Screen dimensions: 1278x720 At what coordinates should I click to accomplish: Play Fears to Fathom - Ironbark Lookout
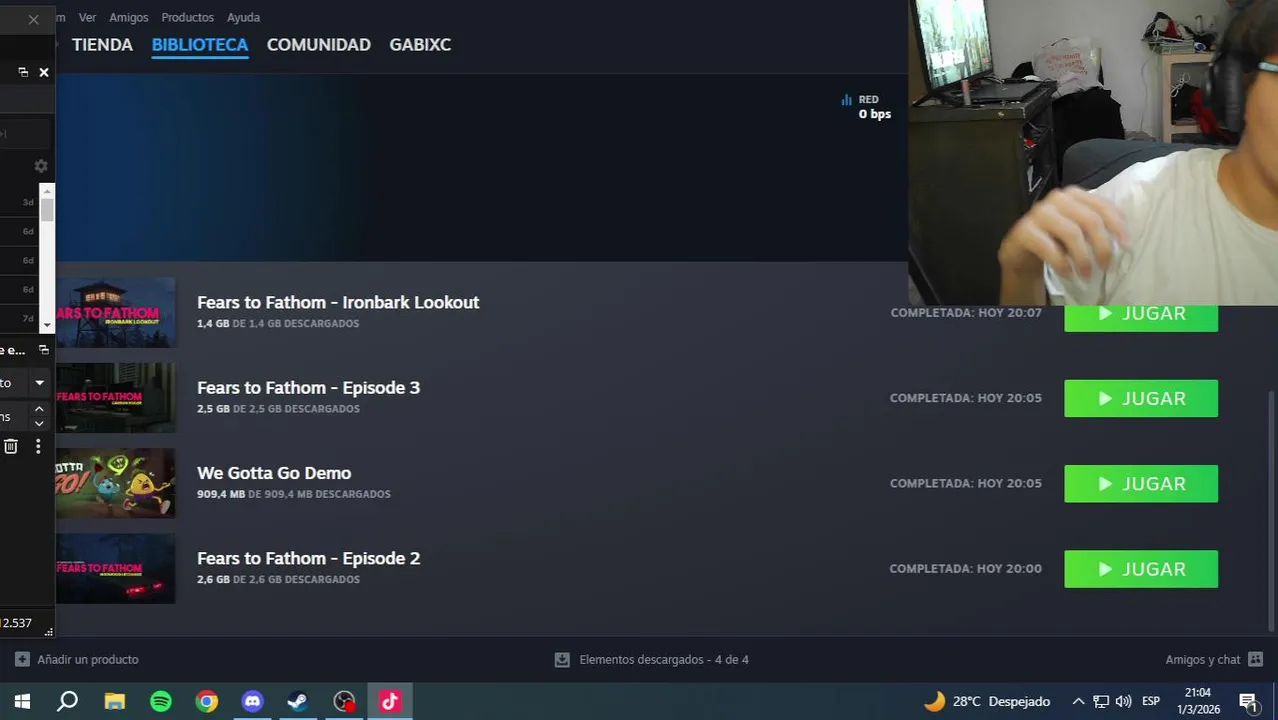click(x=1141, y=317)
